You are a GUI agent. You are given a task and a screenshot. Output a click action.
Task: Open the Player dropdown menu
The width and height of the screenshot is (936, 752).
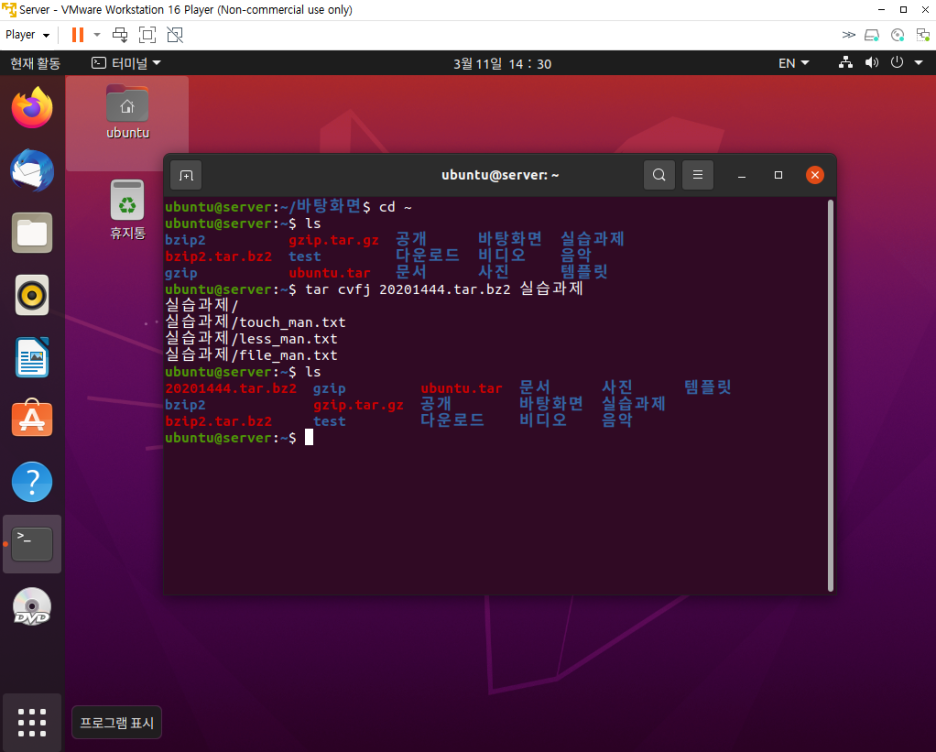pyautogui.click(x=27, y=35)
